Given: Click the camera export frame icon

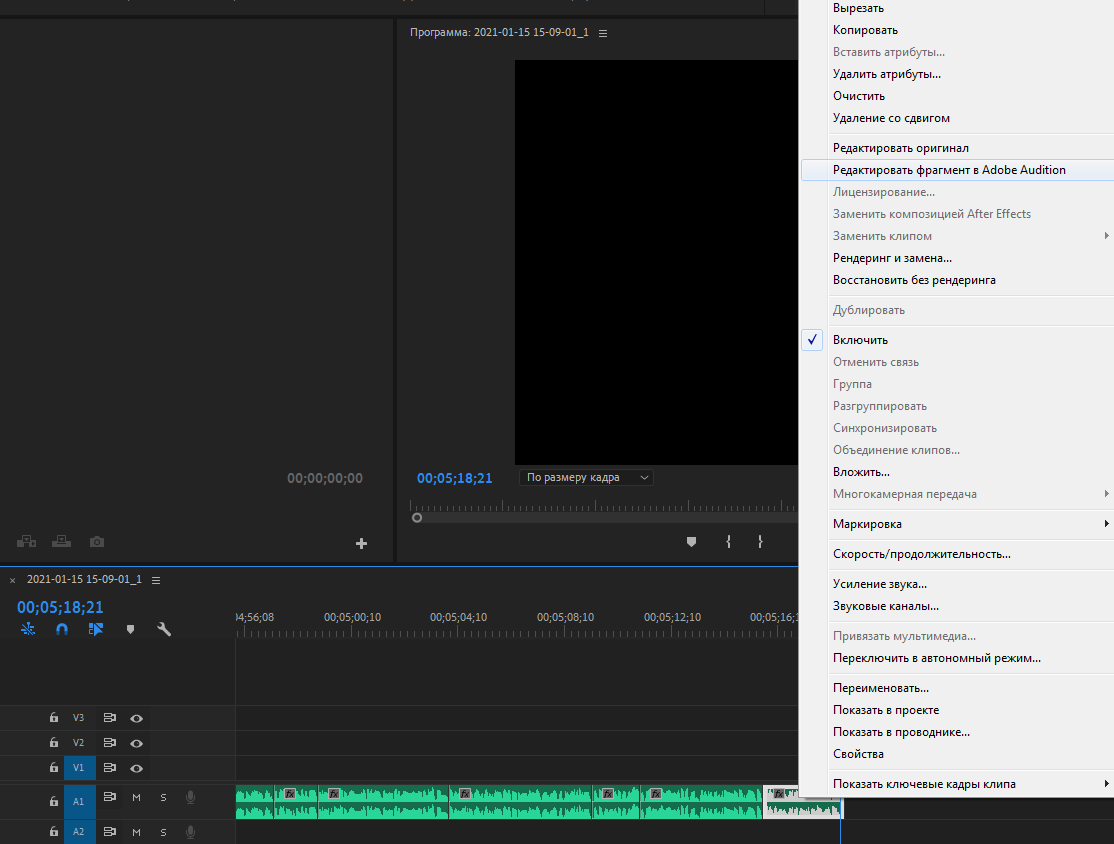Looking at the screenshot, I should (96, 542).
